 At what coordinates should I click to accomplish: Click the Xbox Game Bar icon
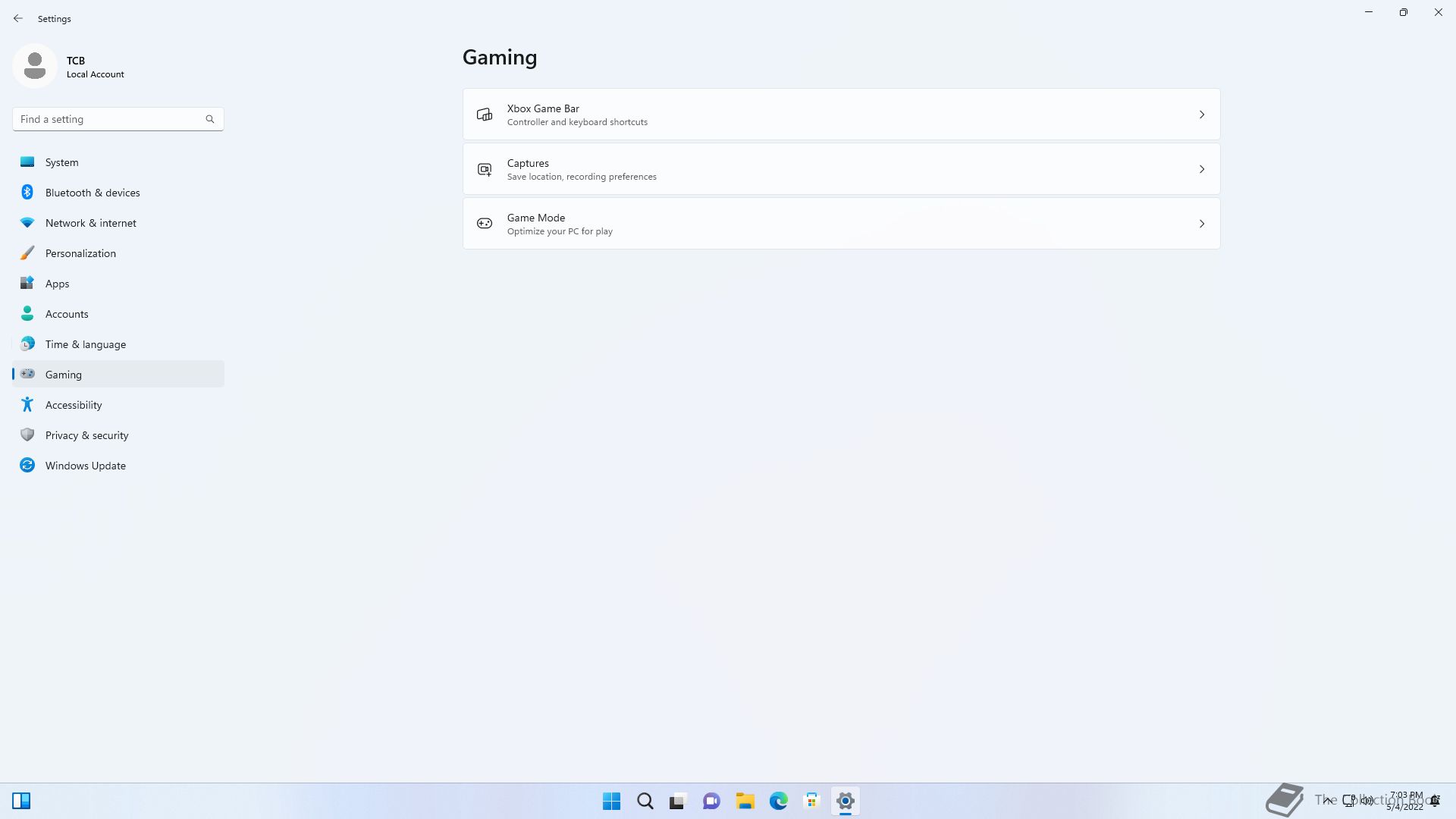(485, 115)
